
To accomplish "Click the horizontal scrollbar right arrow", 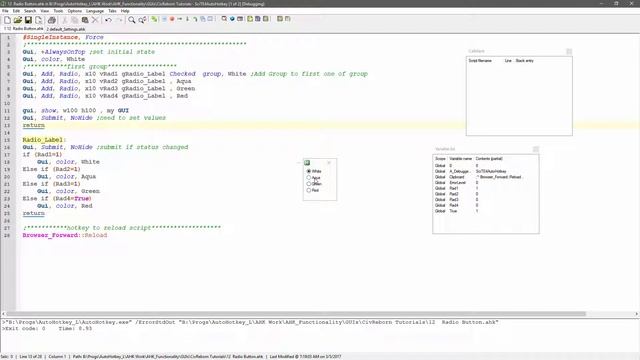I will point(636,314).
